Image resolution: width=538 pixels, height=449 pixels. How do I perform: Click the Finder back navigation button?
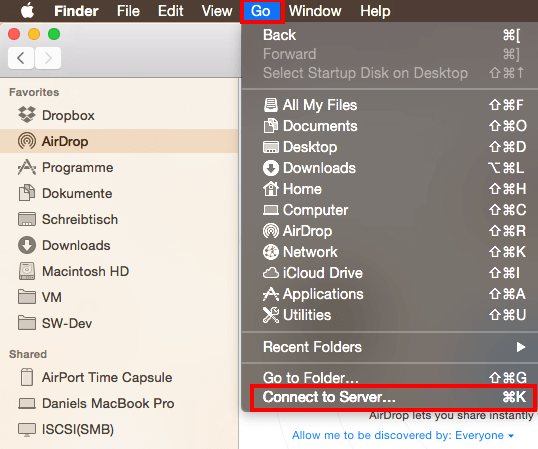[x=21, y=58]
